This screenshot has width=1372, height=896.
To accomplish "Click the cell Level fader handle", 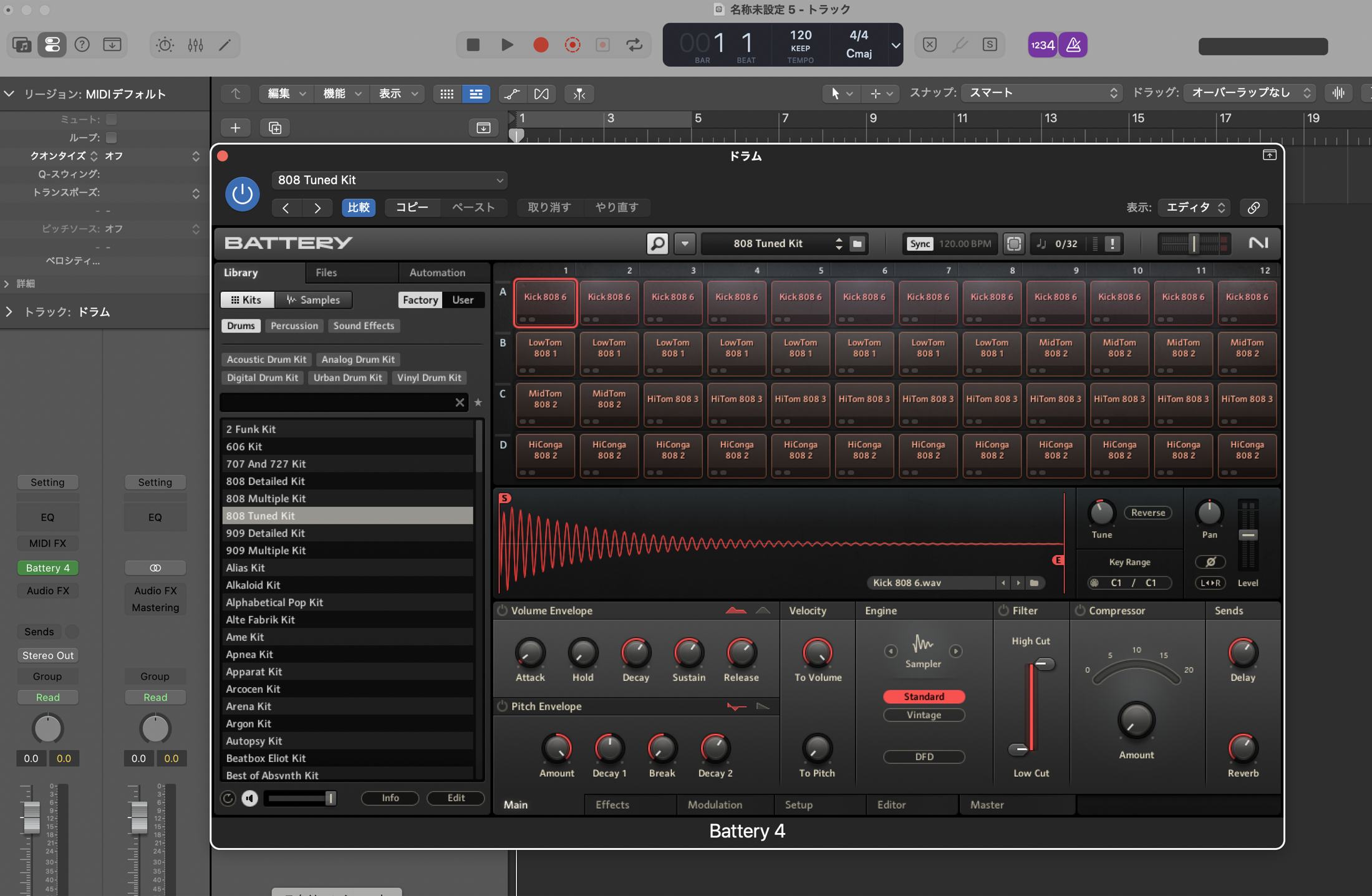I will 1248,535.
